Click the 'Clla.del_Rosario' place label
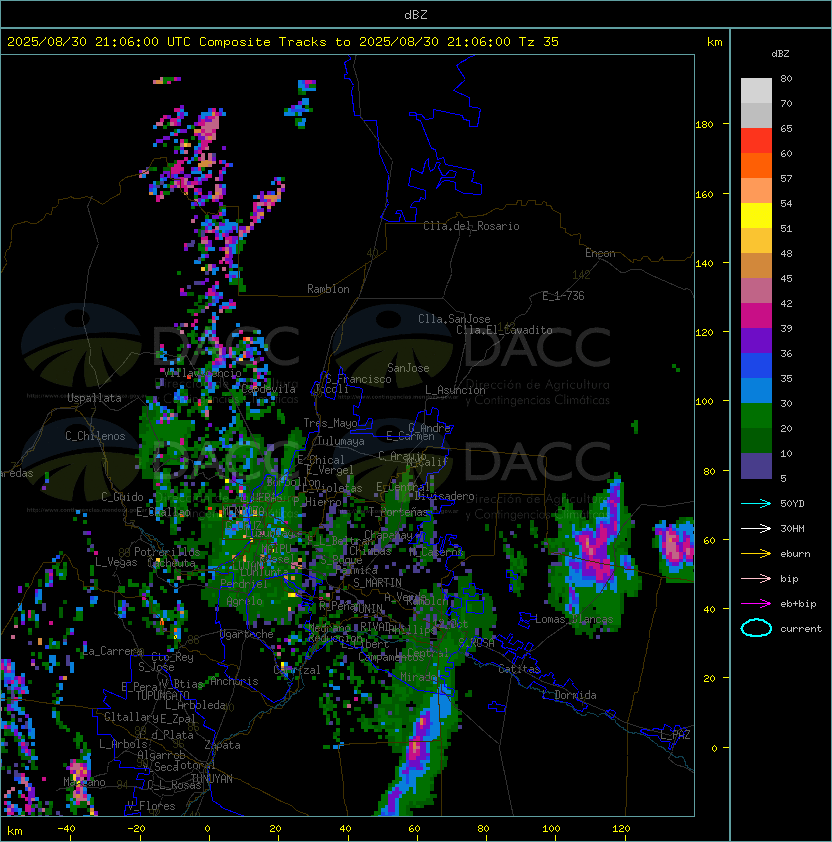Screen dimensions: 832x842 tap(471, 226)
